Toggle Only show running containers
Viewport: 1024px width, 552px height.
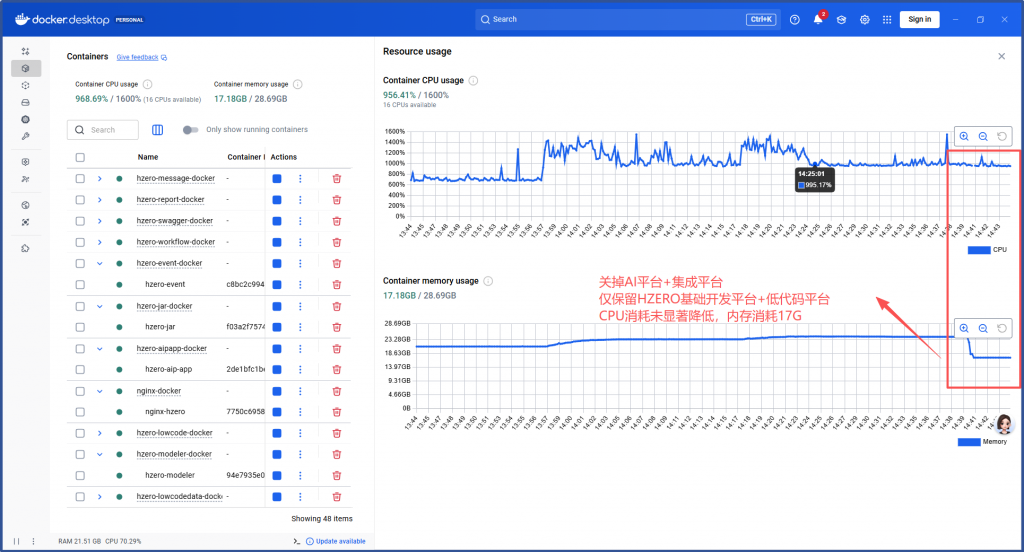coord(190,130)
